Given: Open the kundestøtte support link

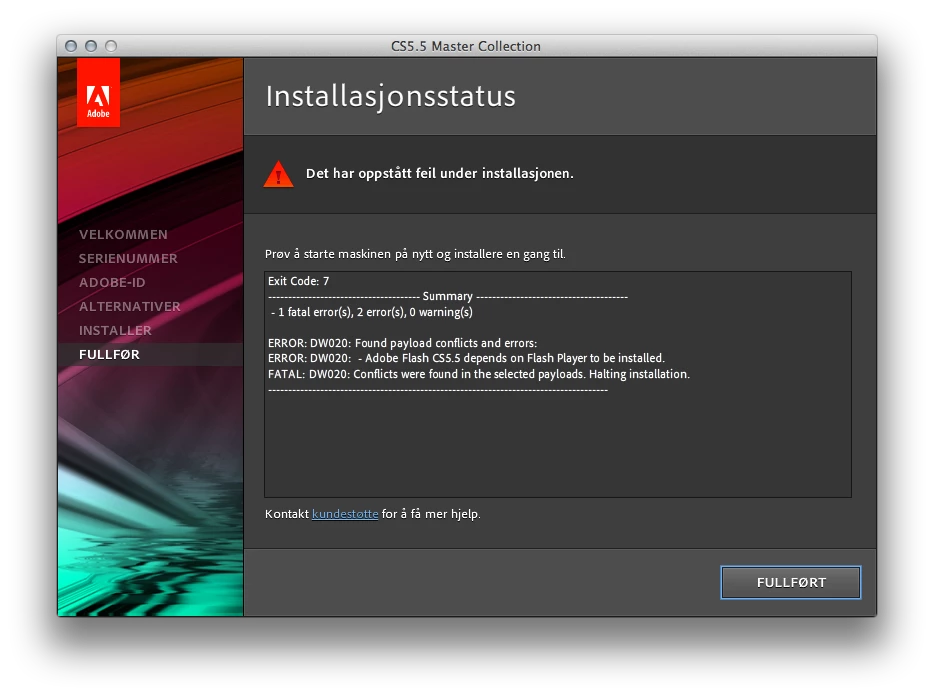Looking at the screenshot, I should pos(345,514).
